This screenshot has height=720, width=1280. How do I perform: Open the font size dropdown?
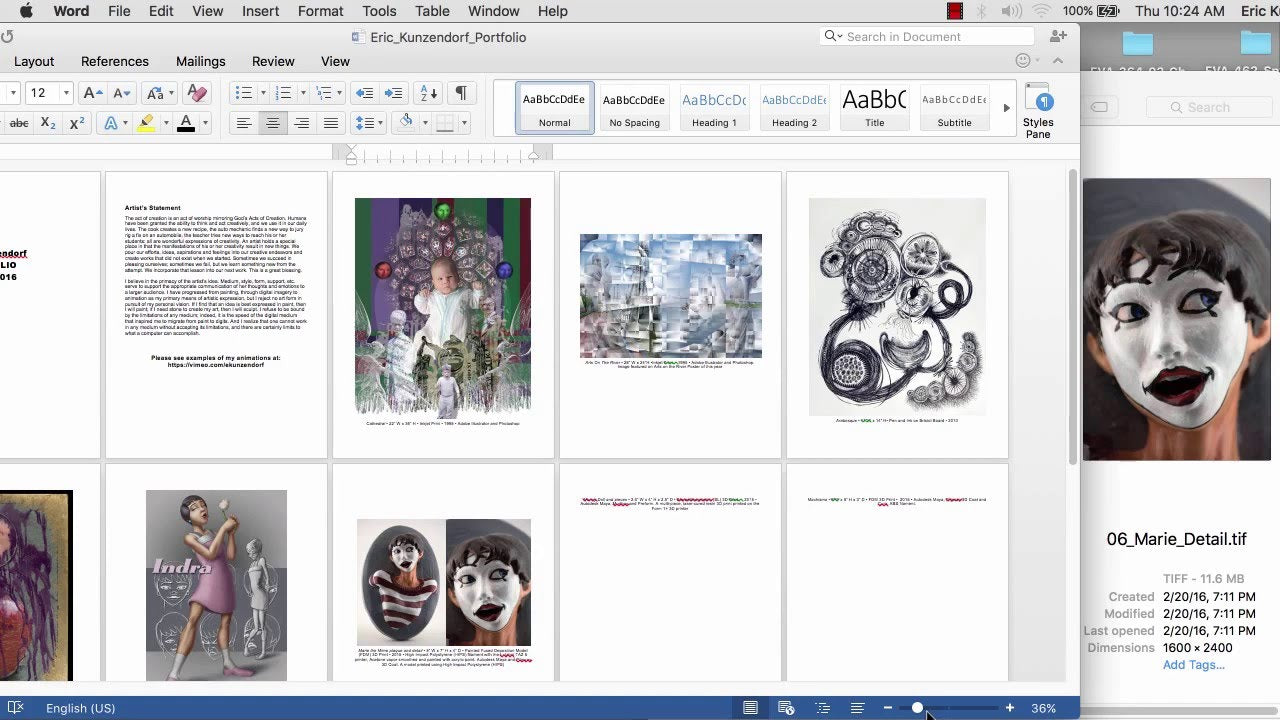[66, 93]
